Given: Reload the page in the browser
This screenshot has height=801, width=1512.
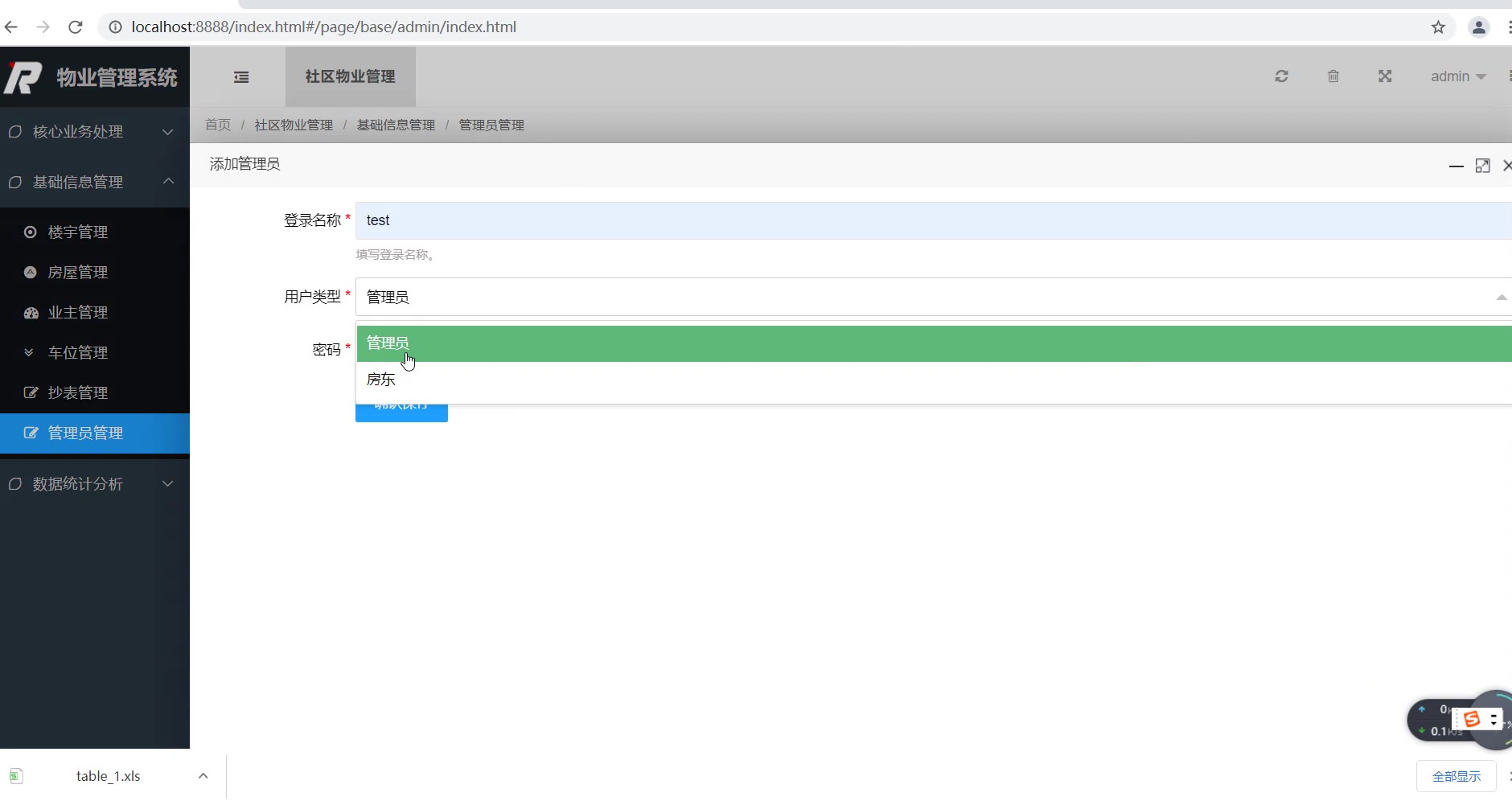Looking at the screenshot, I should [76, 27].
